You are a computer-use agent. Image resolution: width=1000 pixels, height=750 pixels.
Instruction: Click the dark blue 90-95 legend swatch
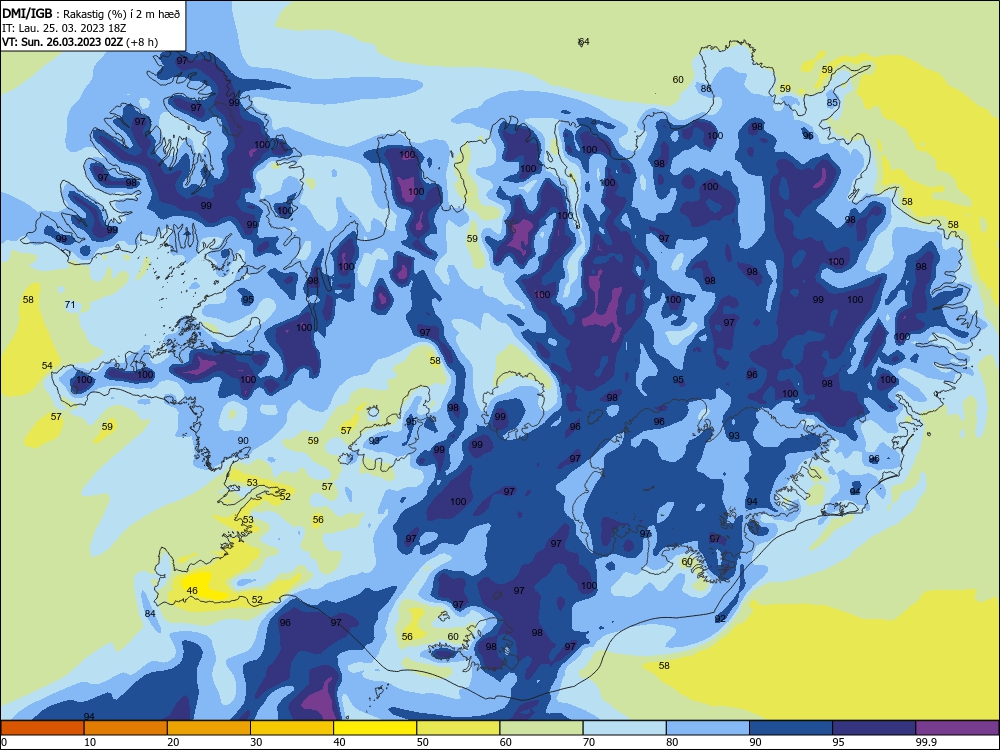click(x=791, y=728)
